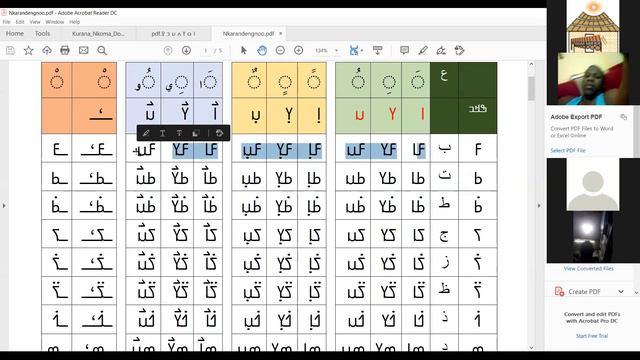
Task: Go to the next page with the down arrow
Action: click(186, 51)
